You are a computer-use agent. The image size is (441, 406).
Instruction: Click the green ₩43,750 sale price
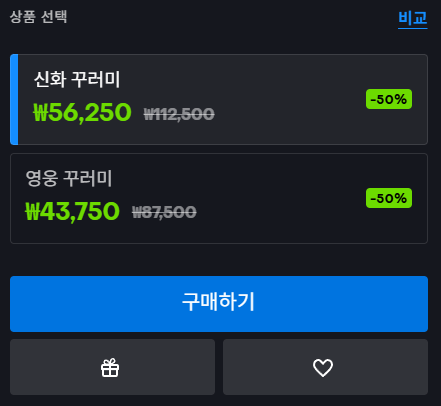coord(72,211)
